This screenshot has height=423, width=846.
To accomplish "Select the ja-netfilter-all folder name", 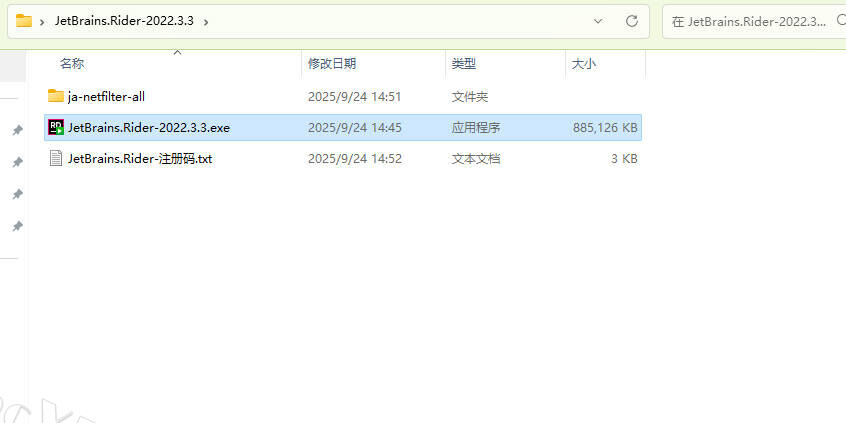I will (106, 97).
